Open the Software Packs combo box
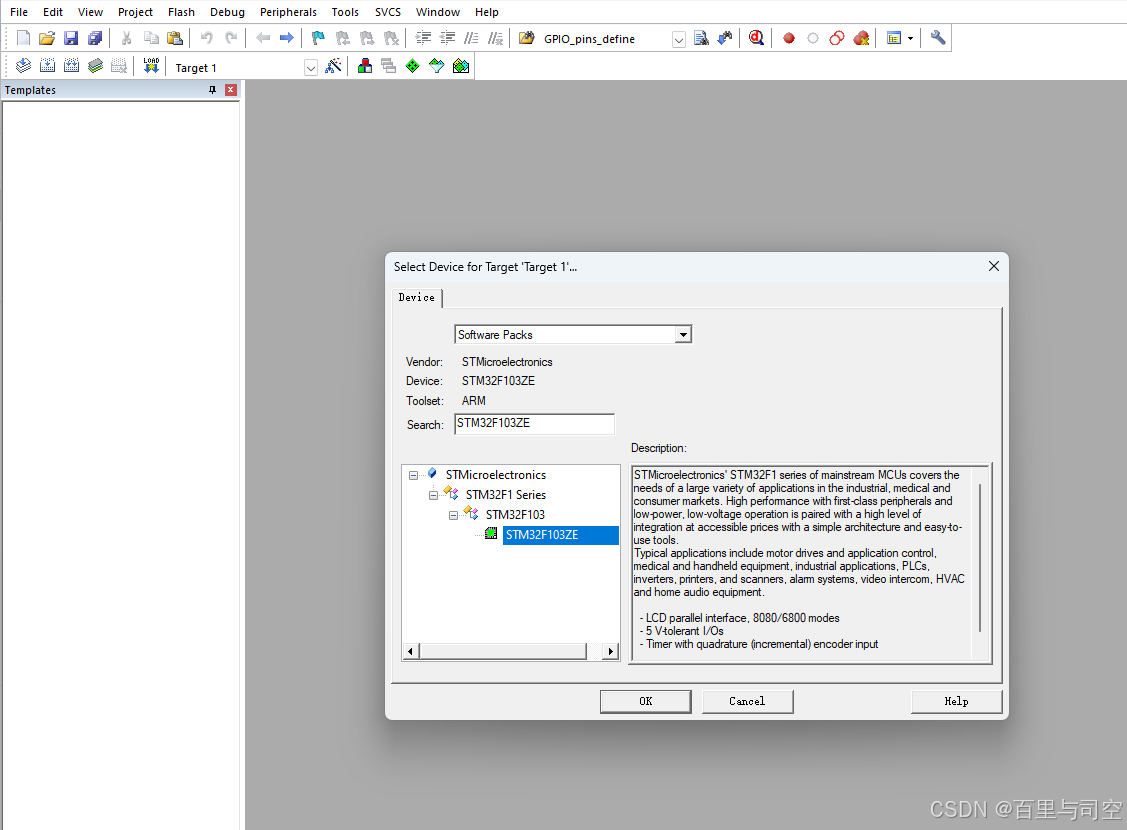Screen dimensions: 1127x830 click(573, 334)
